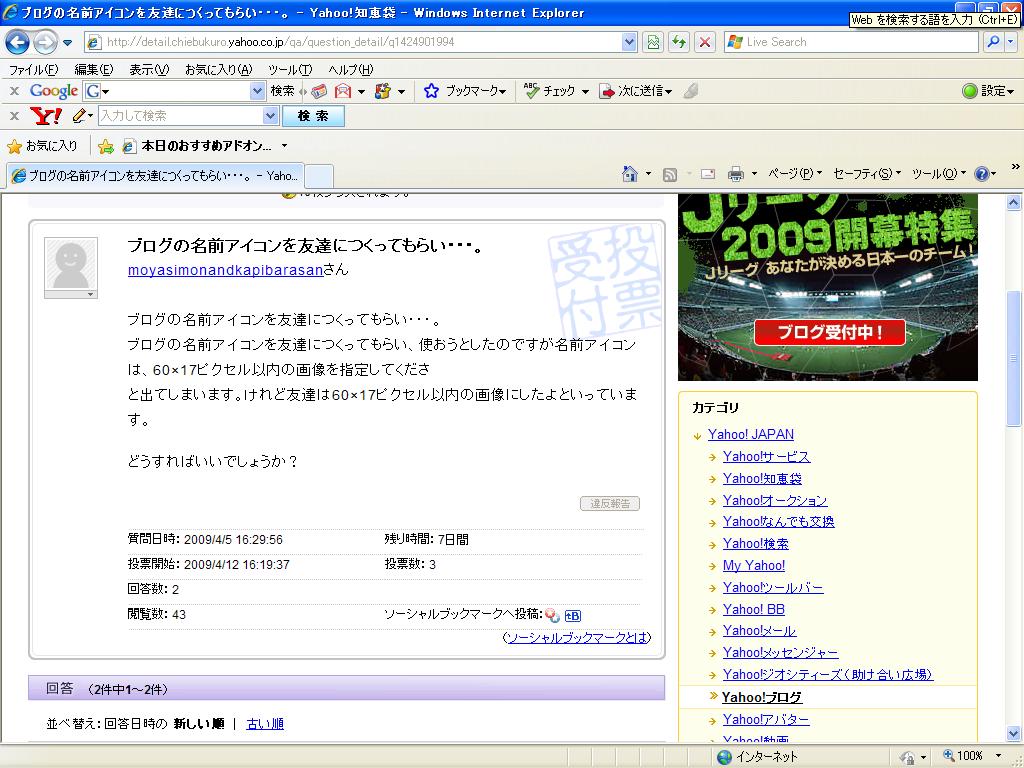
Task: Click the Google toolbar 検索 button
Action: pos(282,91)
